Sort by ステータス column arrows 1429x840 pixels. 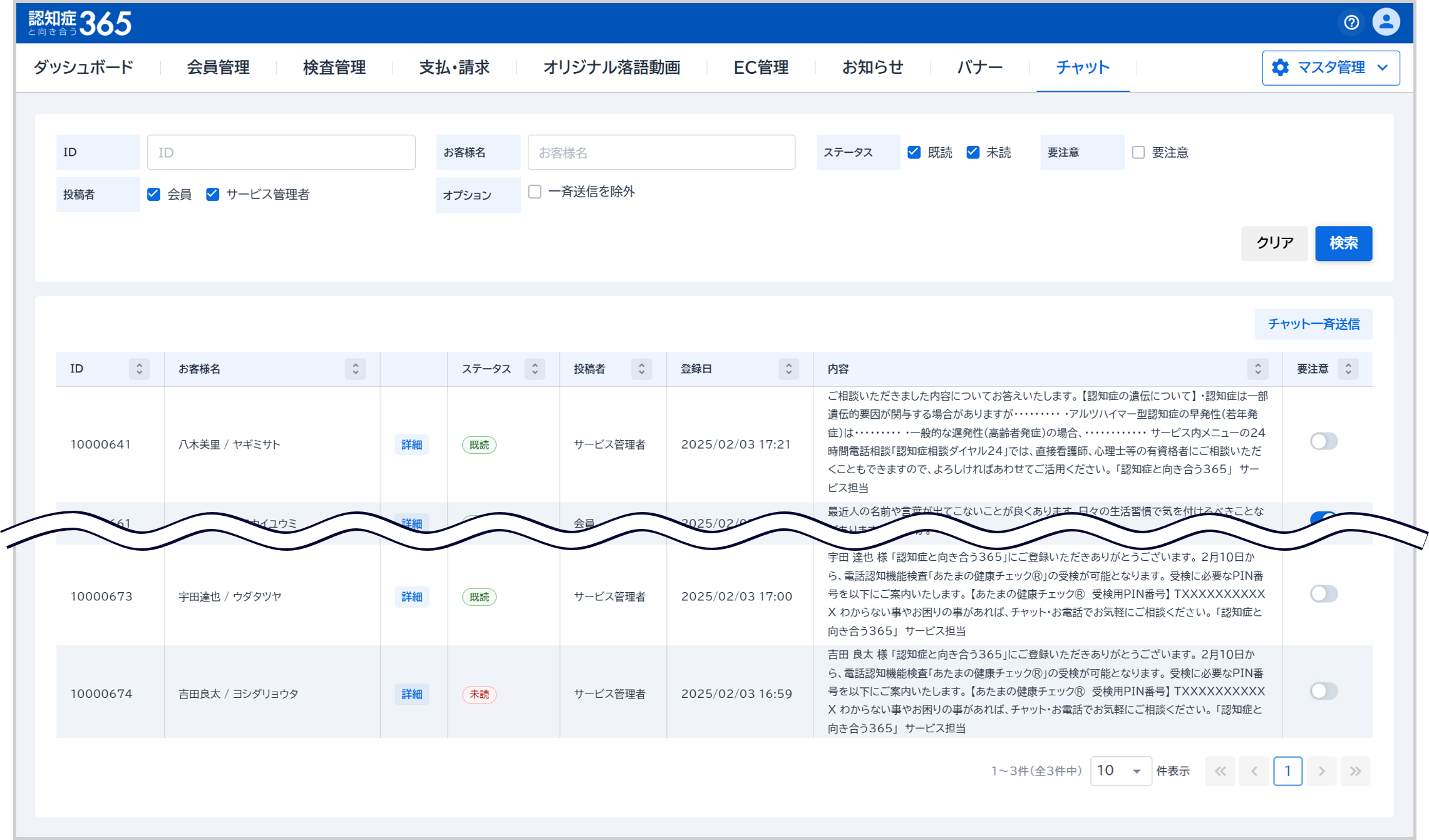(x=535, y=369)
